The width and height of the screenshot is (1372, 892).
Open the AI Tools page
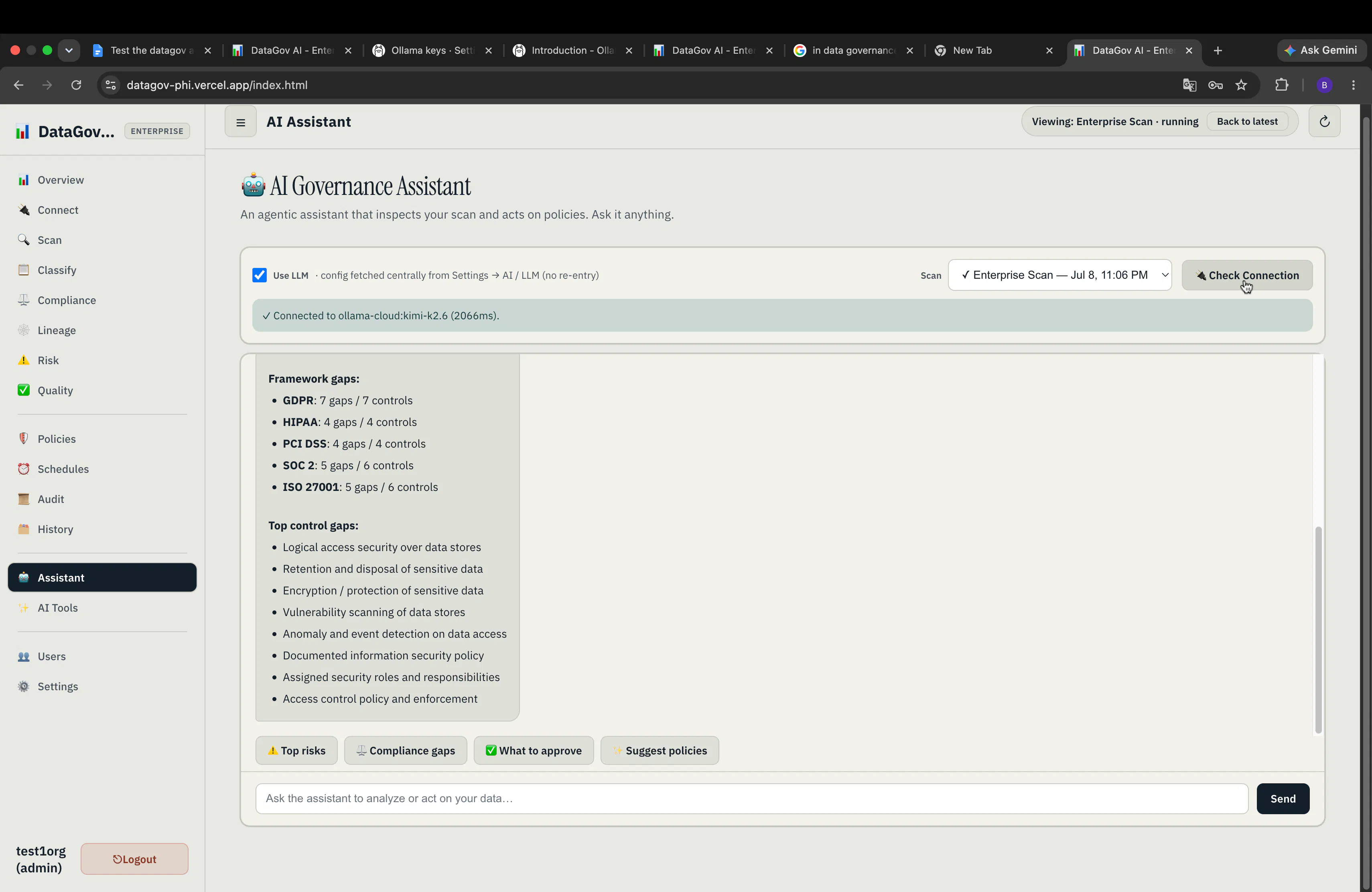(102, 607)
